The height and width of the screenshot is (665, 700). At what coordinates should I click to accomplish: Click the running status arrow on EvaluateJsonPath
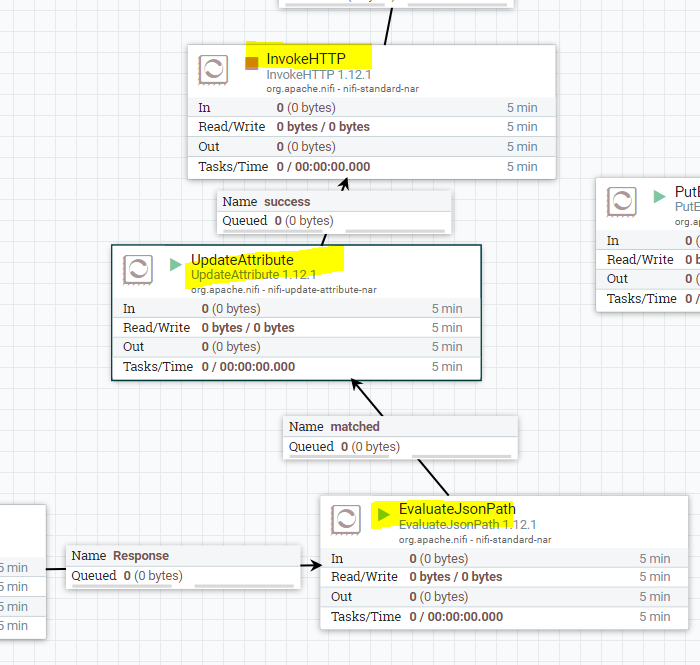coord(383,514)
